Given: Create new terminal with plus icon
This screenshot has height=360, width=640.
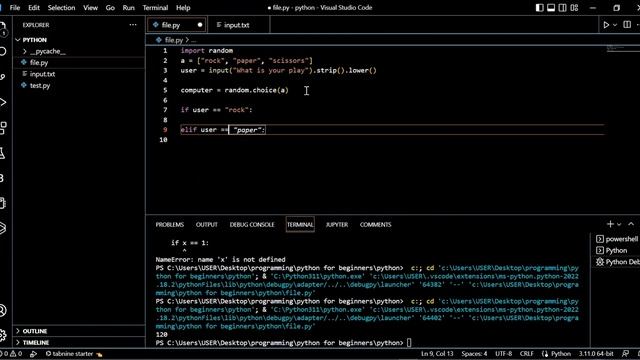Looking at the screenshot, I should (610, 224).
